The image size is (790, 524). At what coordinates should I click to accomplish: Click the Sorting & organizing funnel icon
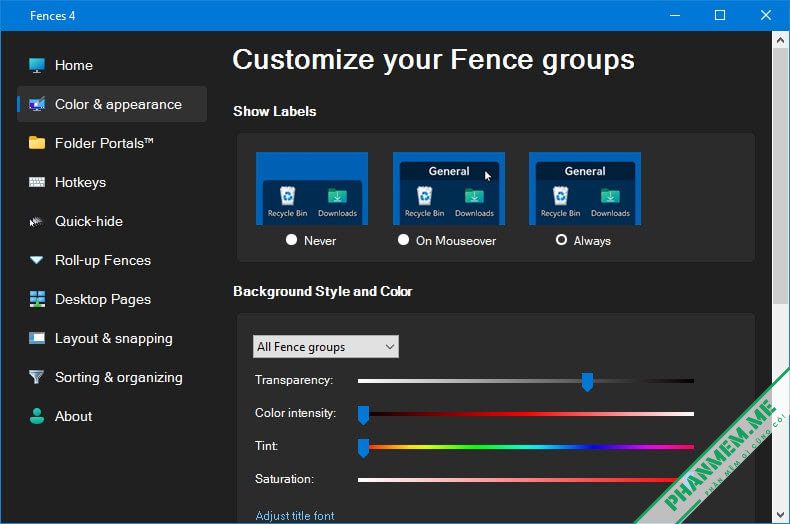point(37,377)
